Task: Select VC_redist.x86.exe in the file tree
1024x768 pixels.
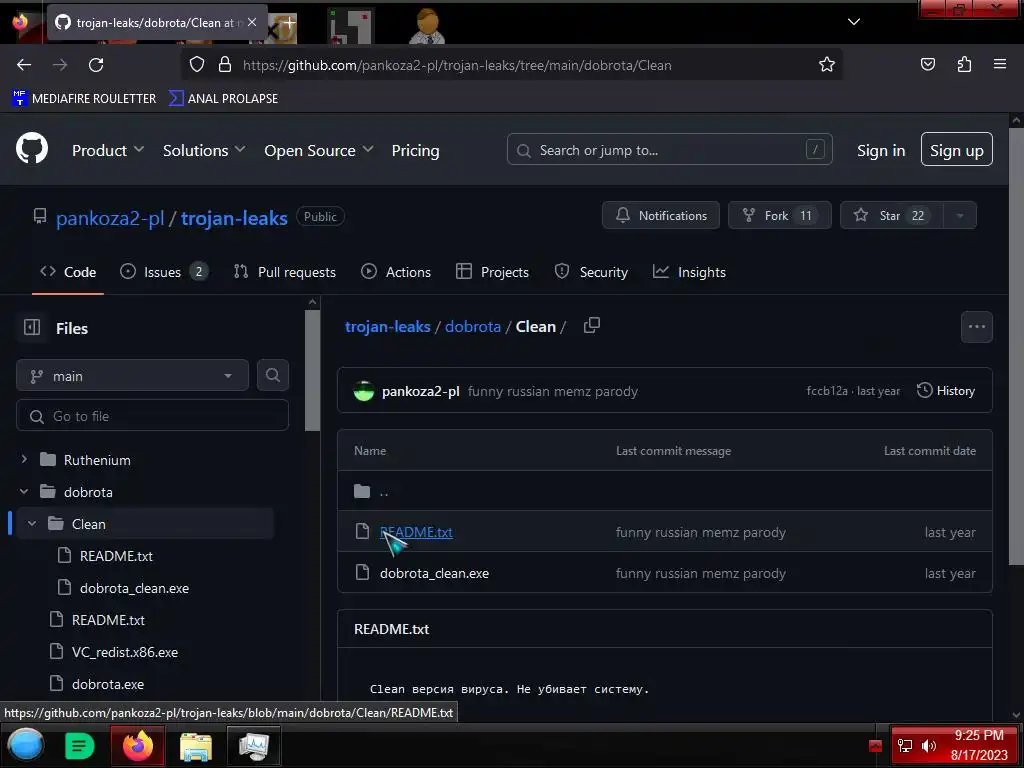Action: coord(125,652)
